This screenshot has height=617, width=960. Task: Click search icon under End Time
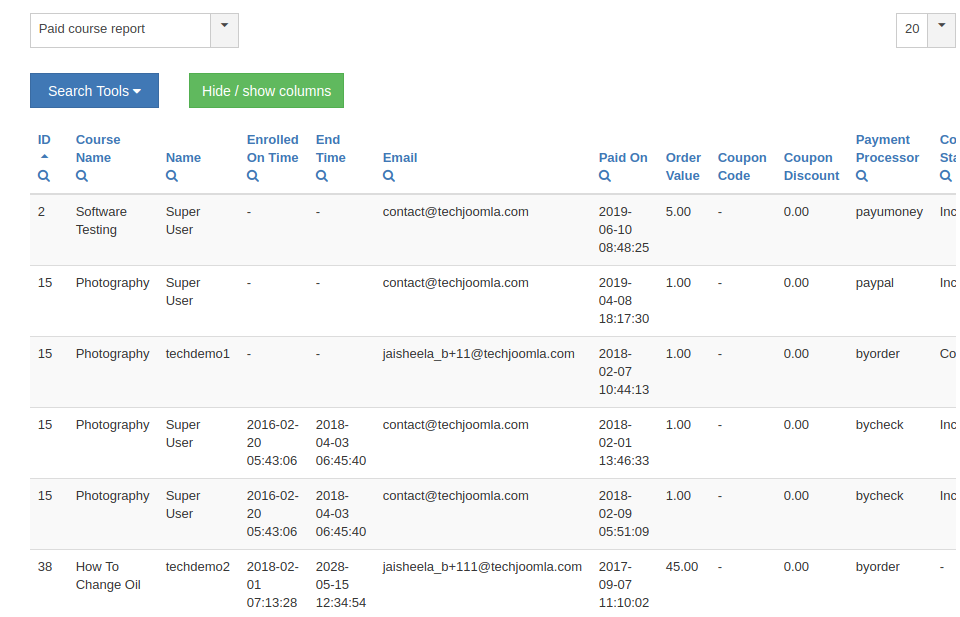[x=322, y=176]
